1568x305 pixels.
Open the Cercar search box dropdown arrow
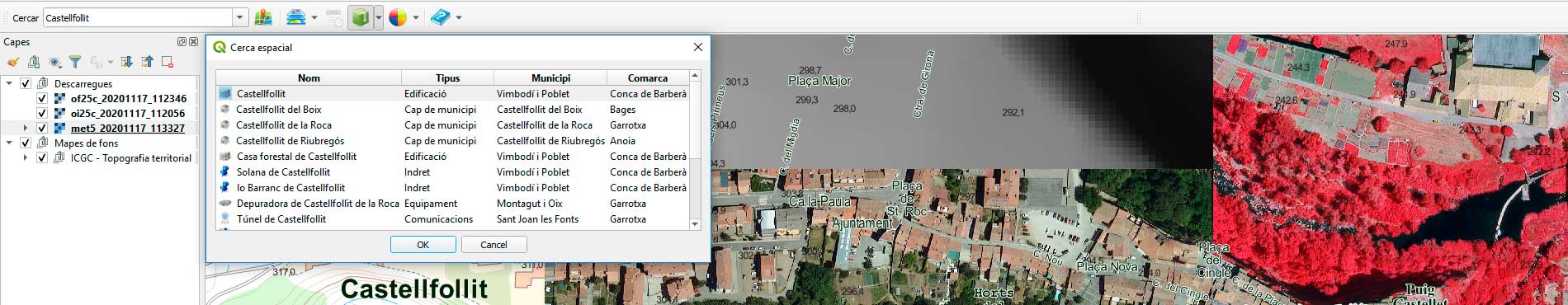(239, 17)
